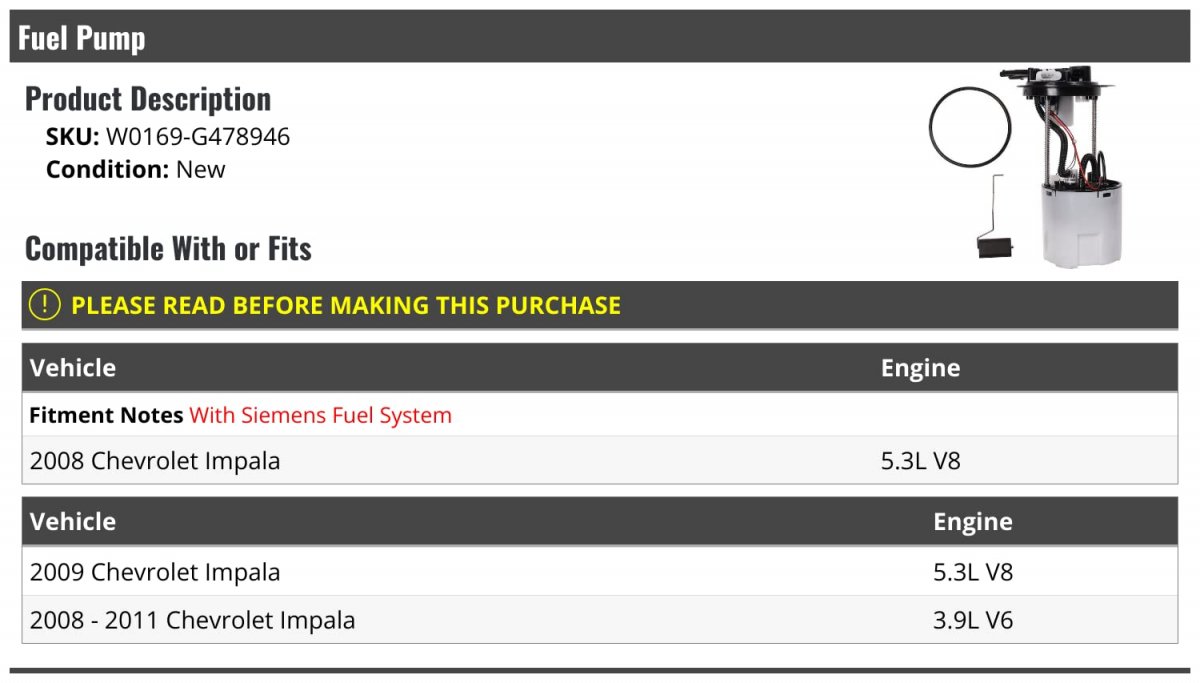
Task: Select the Compatible With or Fits heading
Action: click(x=168, y=248)
